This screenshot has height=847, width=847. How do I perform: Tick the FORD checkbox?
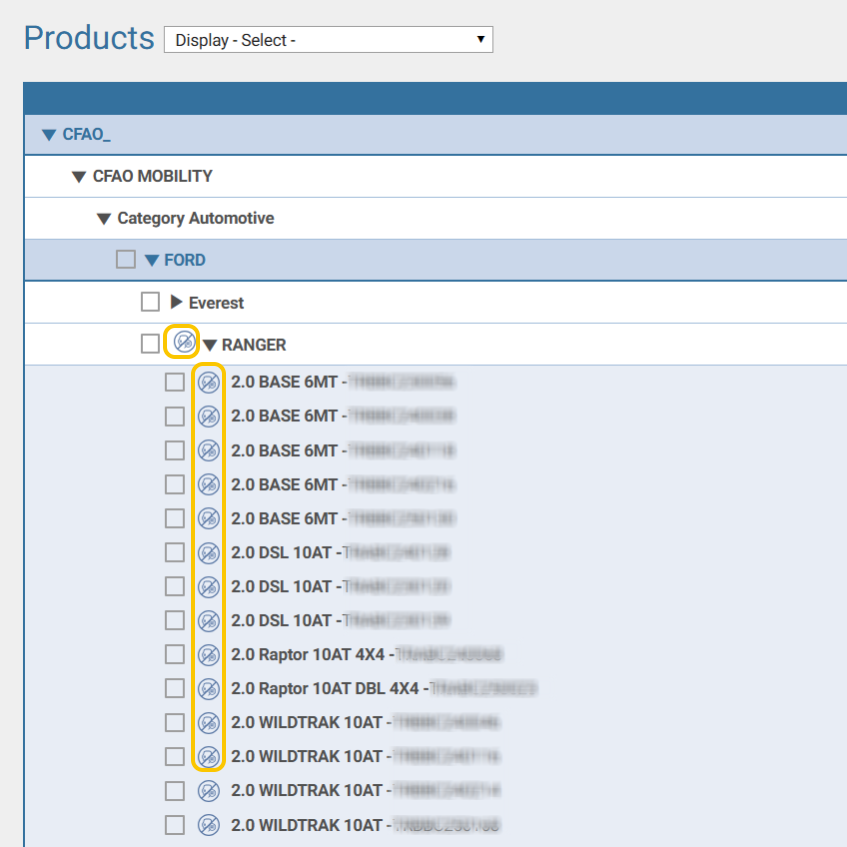pyautogui.click(x=126, y=259)
